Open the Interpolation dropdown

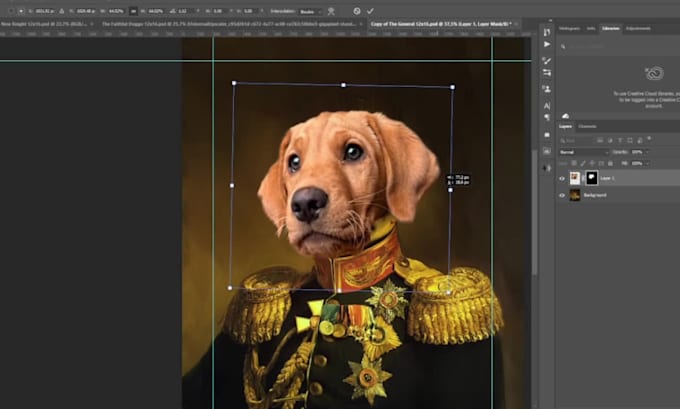coord(311,12)
